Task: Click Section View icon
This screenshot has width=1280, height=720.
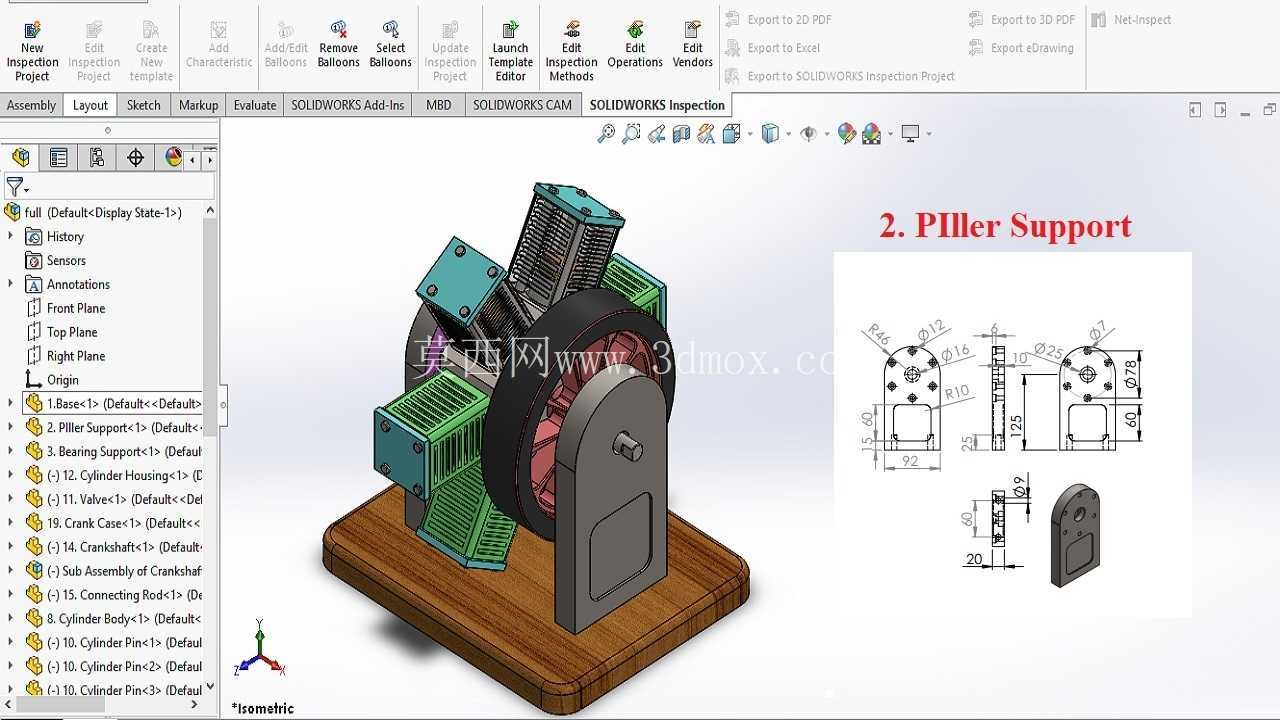Action: (682, 133)
